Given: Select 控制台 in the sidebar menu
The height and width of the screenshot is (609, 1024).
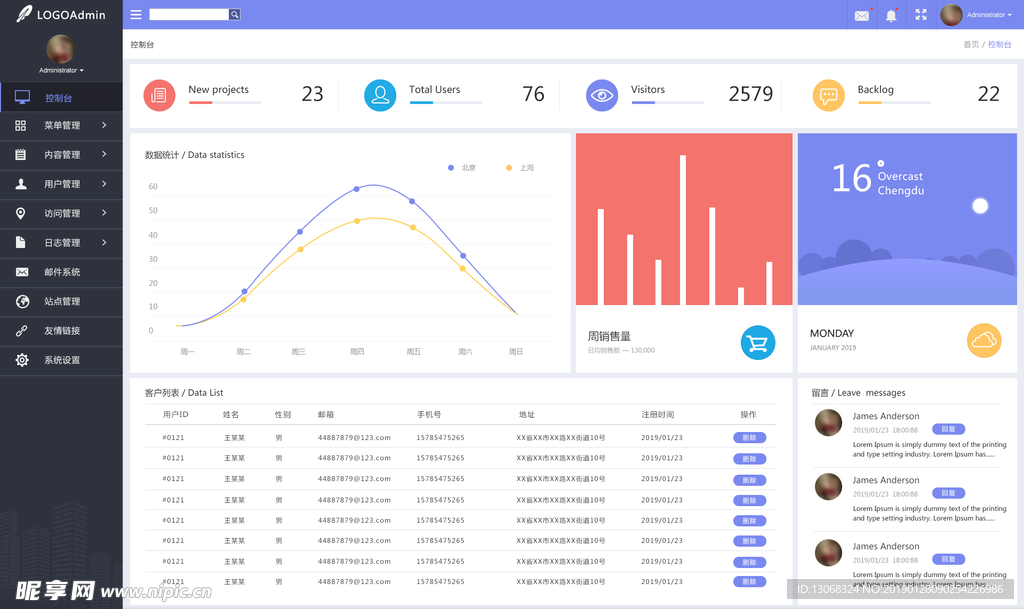Looking at the screenshot, I should tap(60, 96).
